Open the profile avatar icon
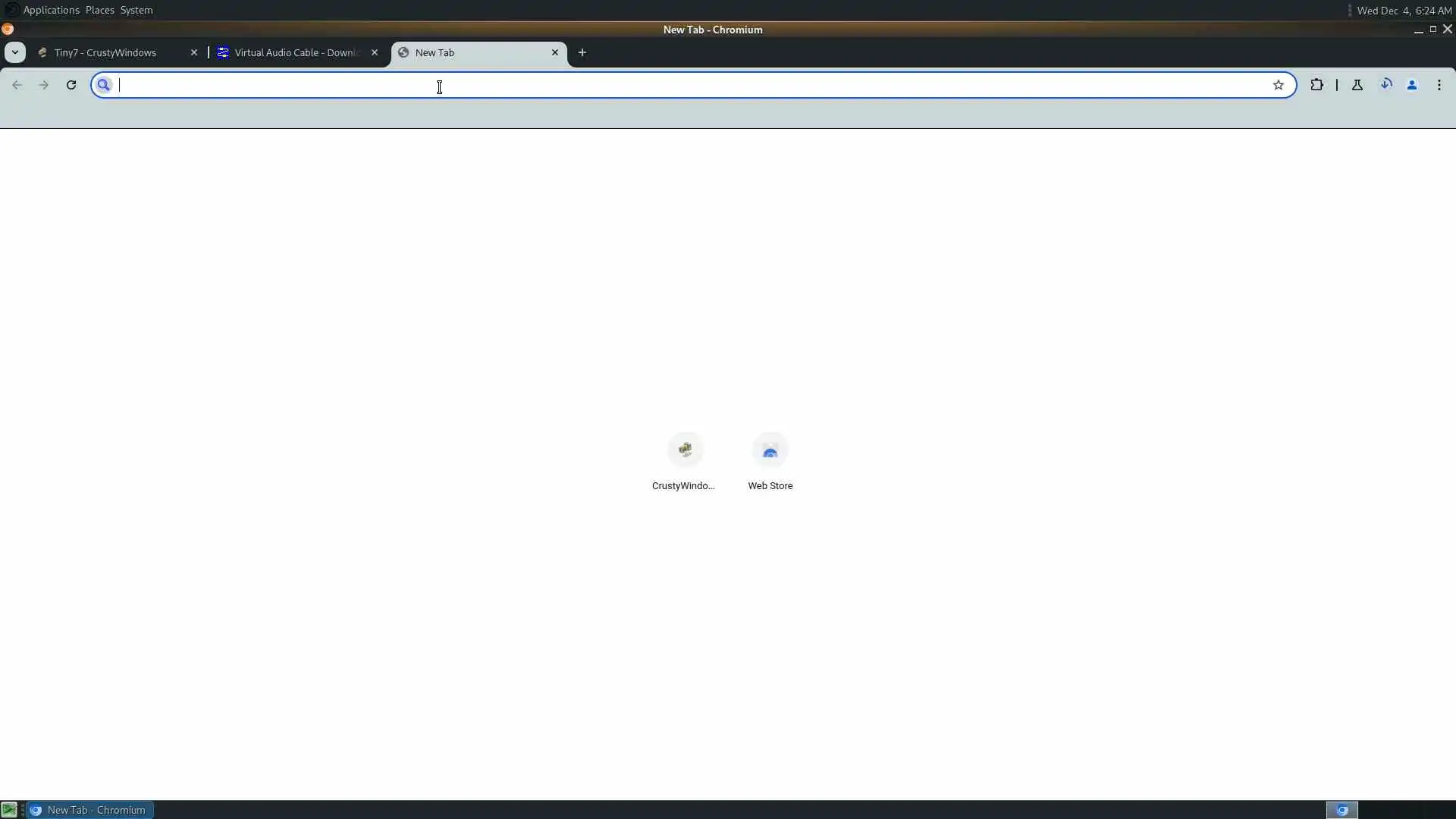1456x819 pixels. [1412, 85]
